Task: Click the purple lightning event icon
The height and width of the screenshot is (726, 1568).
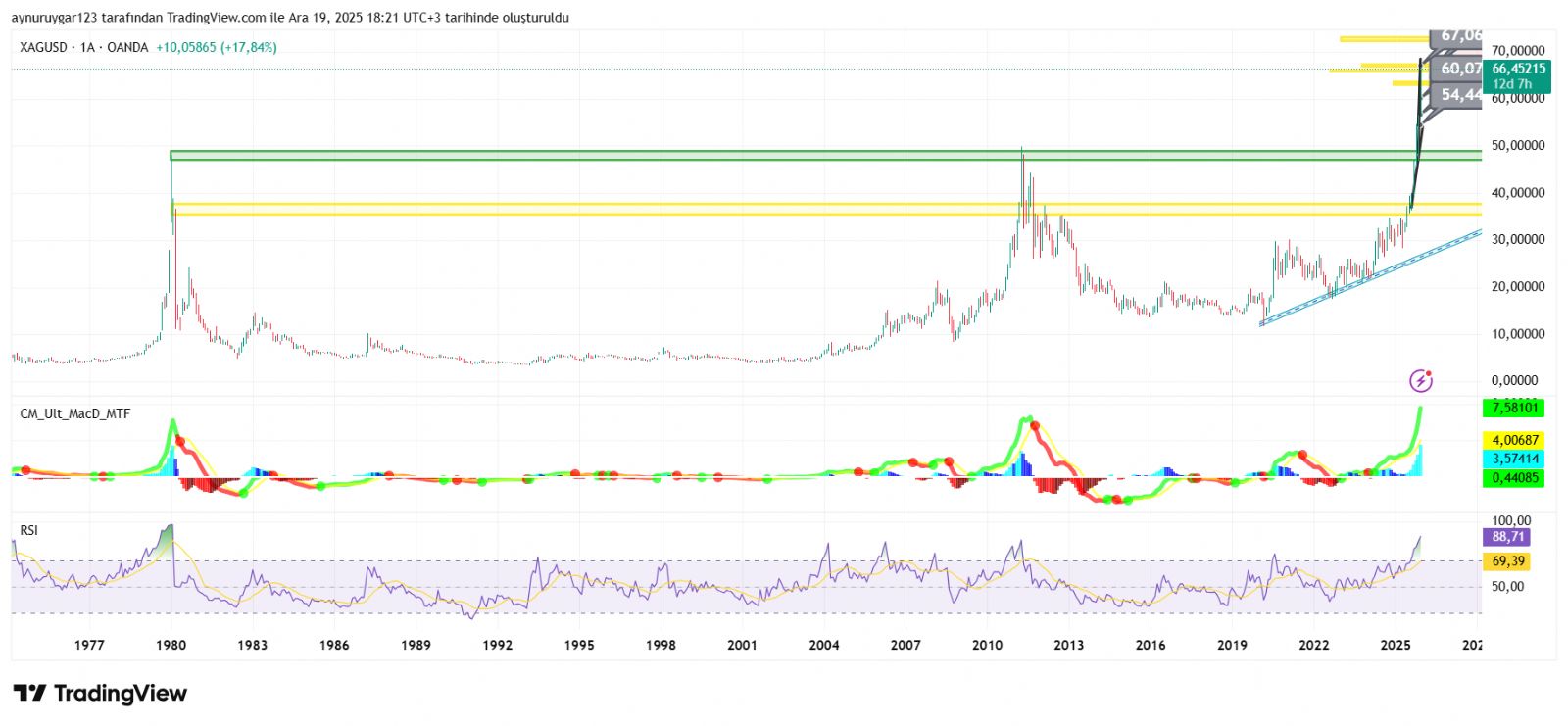Action: (1420, 380)
